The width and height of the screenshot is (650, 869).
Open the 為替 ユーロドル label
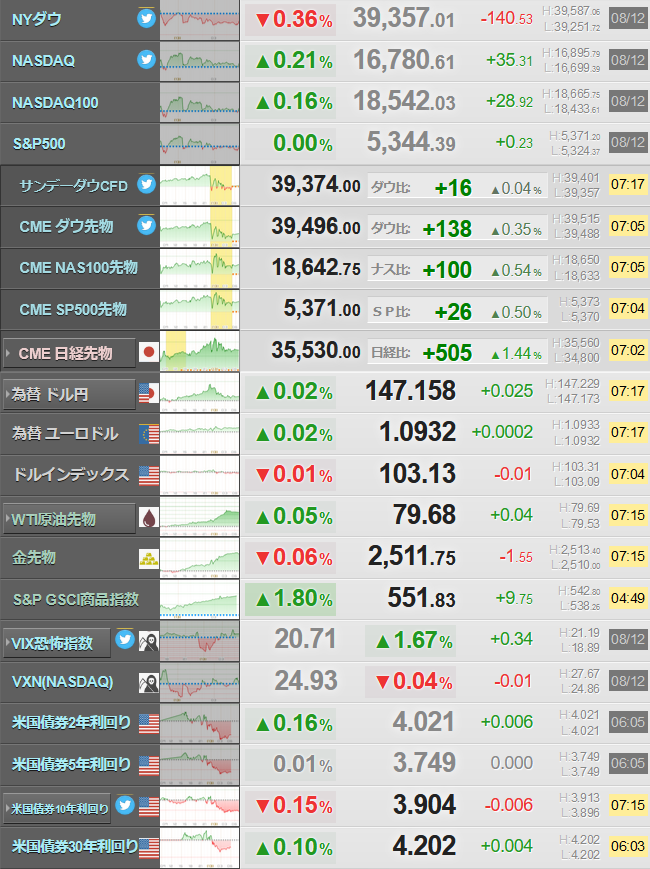65,433
